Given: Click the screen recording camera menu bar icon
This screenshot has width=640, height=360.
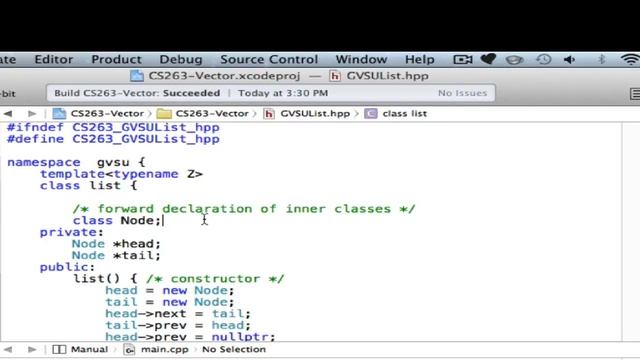Looking at the screenshot, I should (462, 60).
